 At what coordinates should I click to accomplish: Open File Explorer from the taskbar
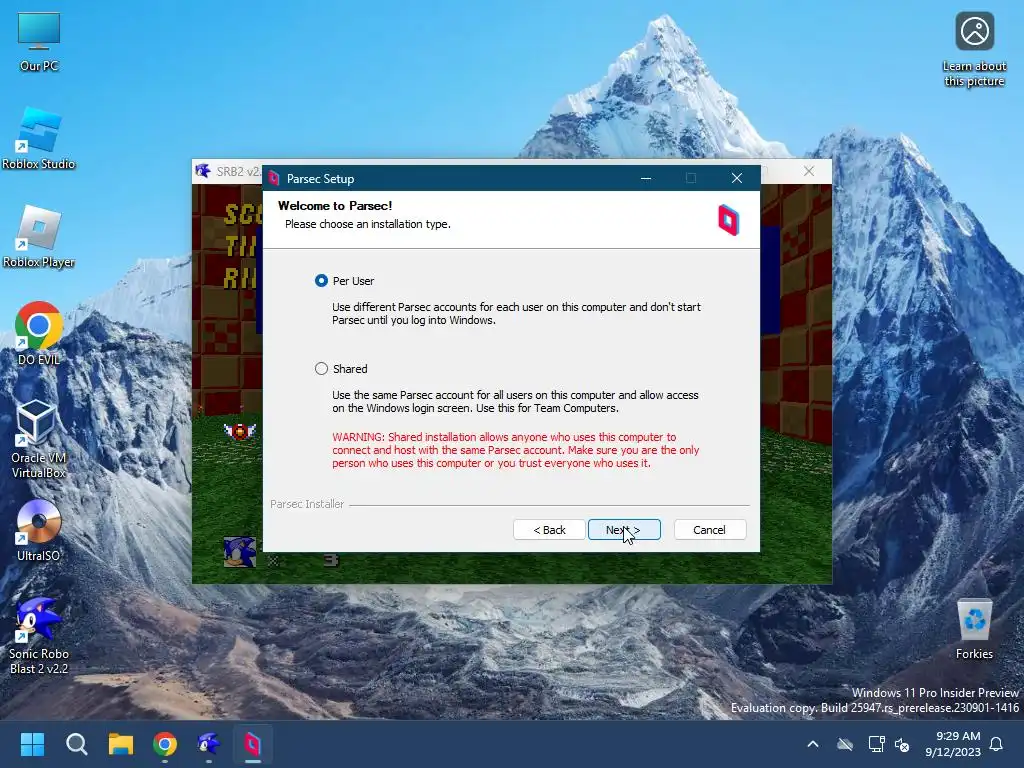point(121,744)
